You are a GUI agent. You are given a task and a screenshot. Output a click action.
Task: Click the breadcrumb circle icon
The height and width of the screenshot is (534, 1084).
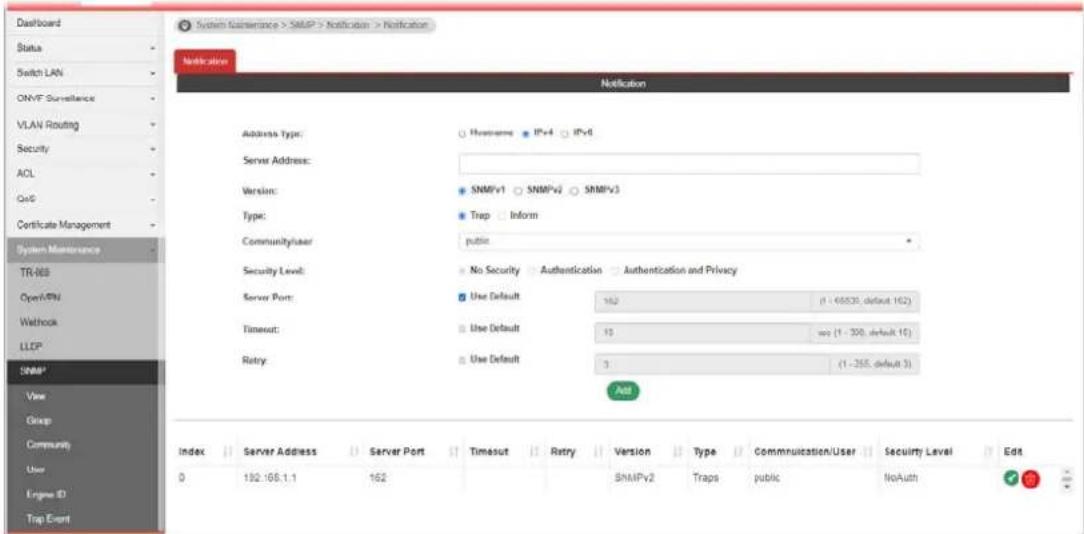185,26
